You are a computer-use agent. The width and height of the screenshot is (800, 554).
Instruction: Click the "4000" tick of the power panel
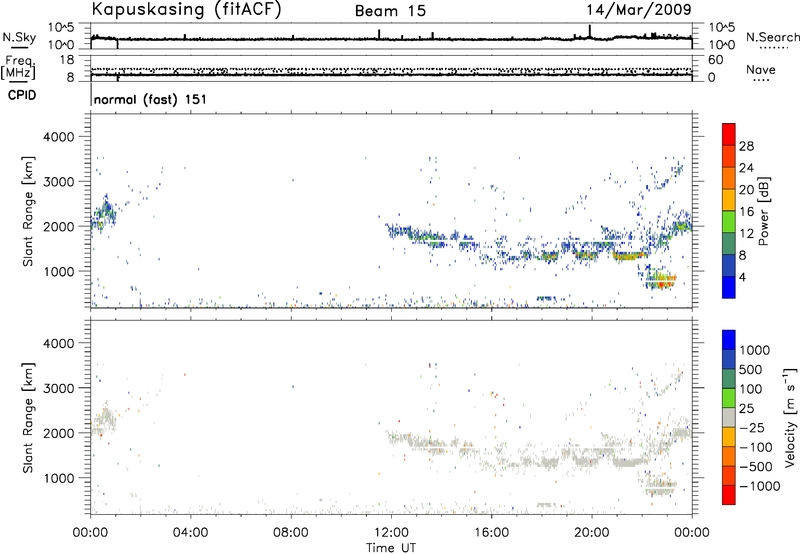(59, 137)
